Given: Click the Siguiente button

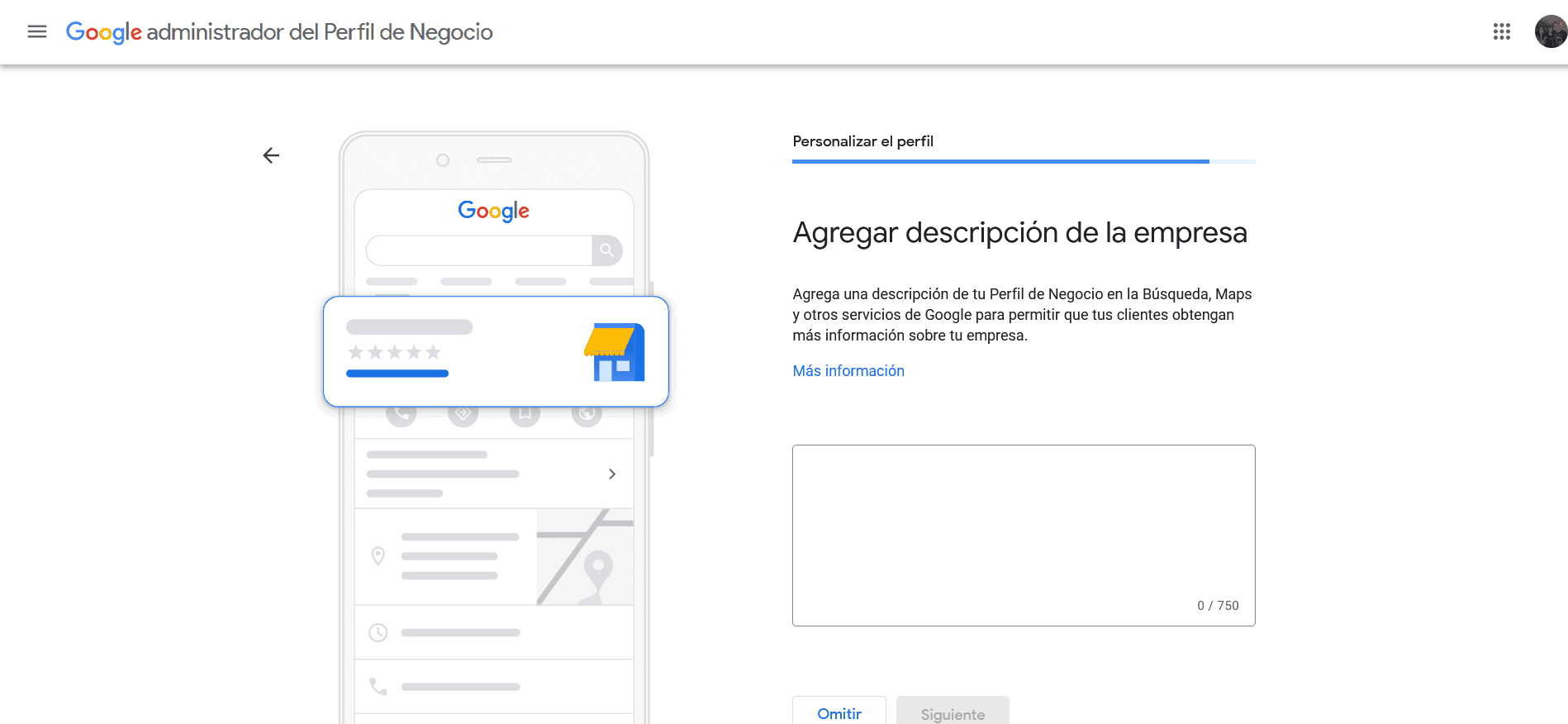Looking at the screenshot, I should [x=953, y=711].
